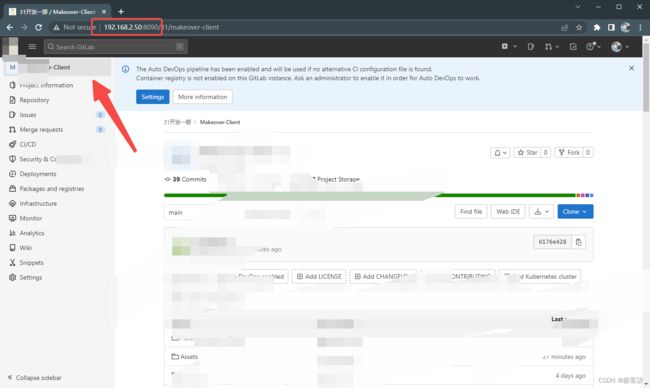The width and height of the screenshot is (650, 388).
Task: Open CI/CD in sidebar
Action: point(28,144)
